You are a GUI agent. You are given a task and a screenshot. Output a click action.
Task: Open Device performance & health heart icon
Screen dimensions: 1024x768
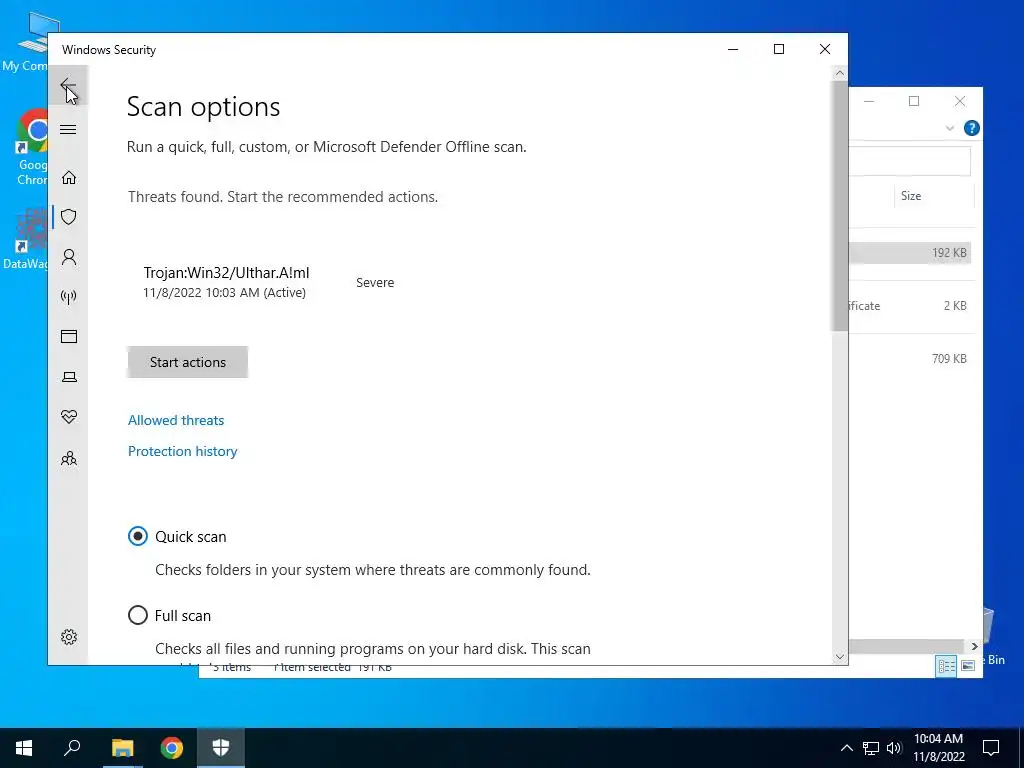click(x=69, y=417)
